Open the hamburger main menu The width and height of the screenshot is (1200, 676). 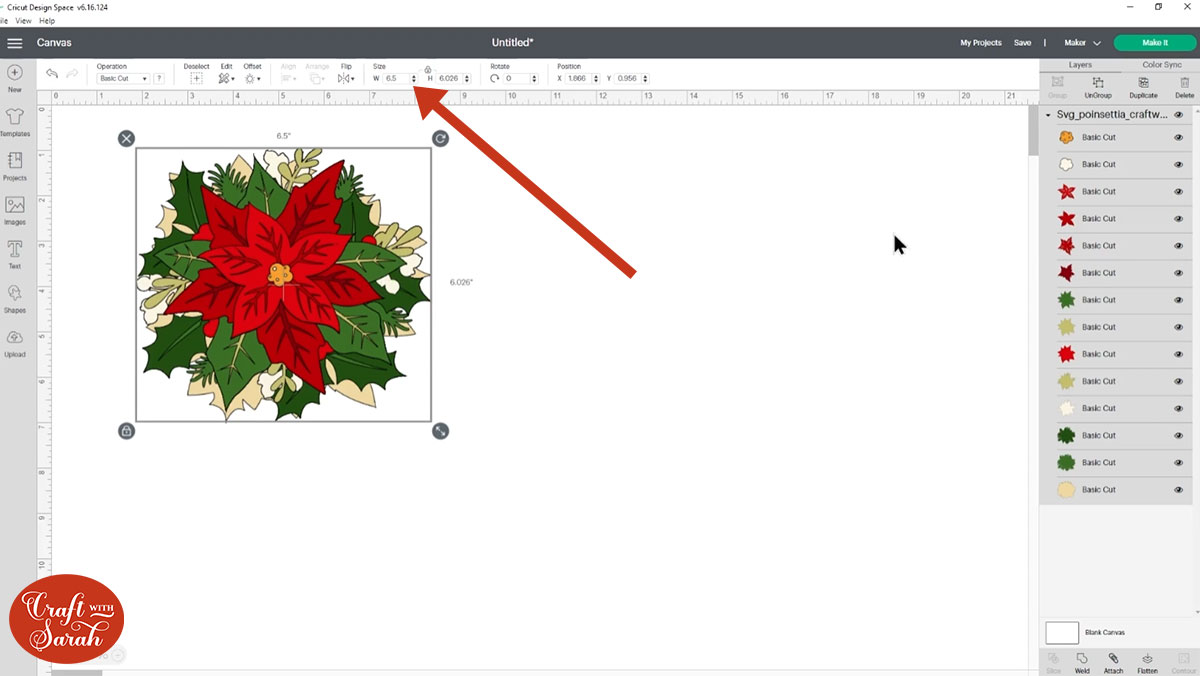(x=14, y=43)
